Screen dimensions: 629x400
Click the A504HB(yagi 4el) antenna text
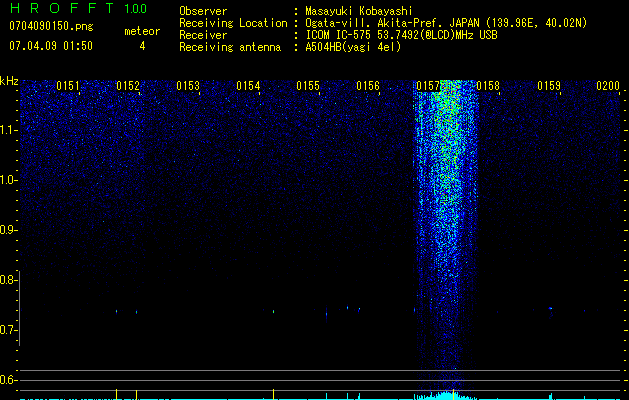[x=353, y=47]
